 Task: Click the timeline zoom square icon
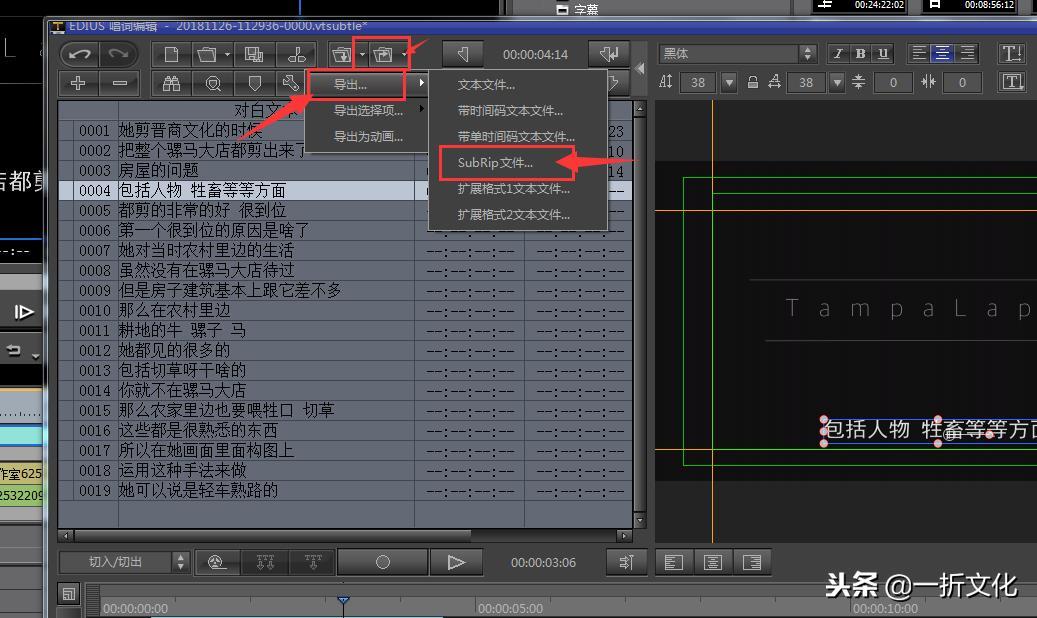pyautogui.click(x=69, y=594)
